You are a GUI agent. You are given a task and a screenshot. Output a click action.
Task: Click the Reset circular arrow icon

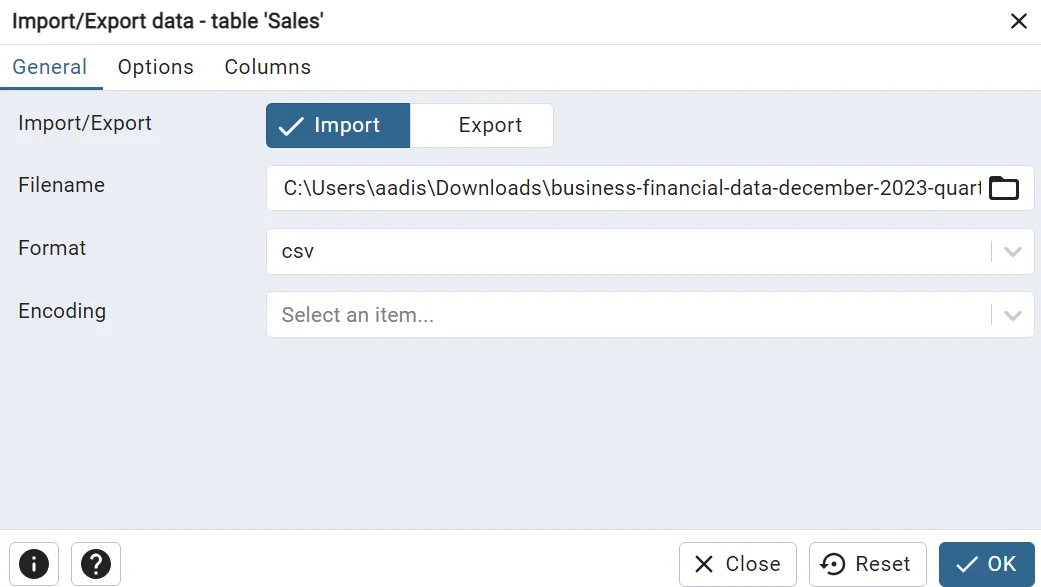(x=832, y=564)
